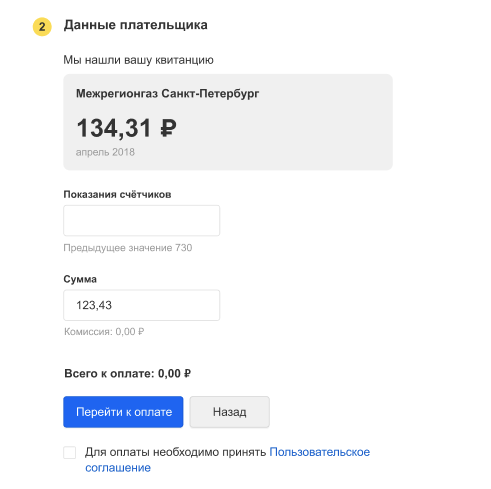Click the Всего к оплате total line
Screen dimensions: 491x489
[x=127, y=374]
